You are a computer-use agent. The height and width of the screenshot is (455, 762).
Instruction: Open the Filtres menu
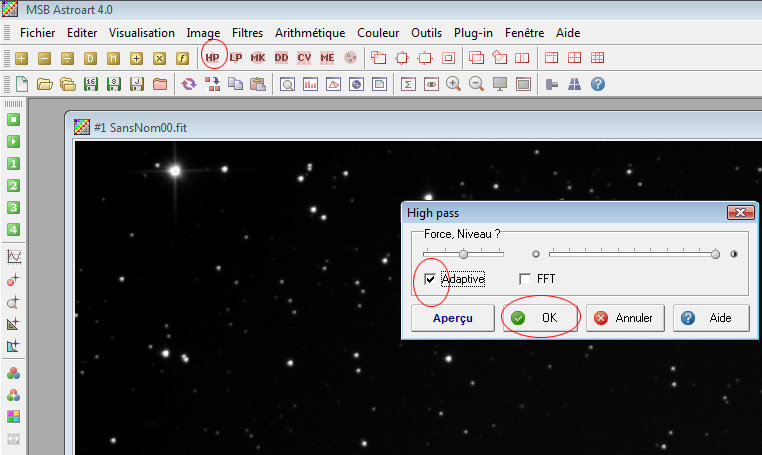pyautogui.click(x=247, y=33)
